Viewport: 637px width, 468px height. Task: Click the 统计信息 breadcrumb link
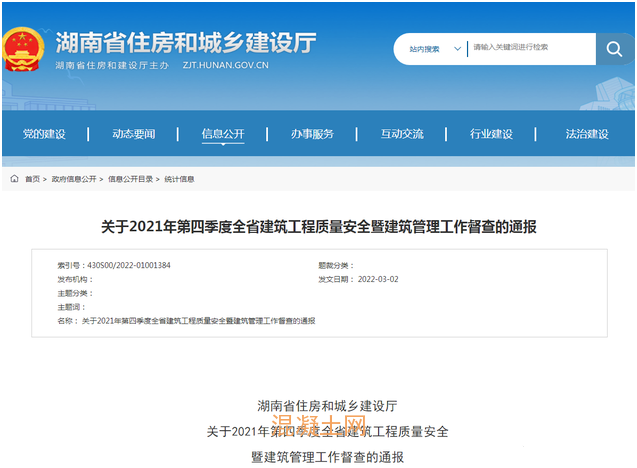[179, 179]
